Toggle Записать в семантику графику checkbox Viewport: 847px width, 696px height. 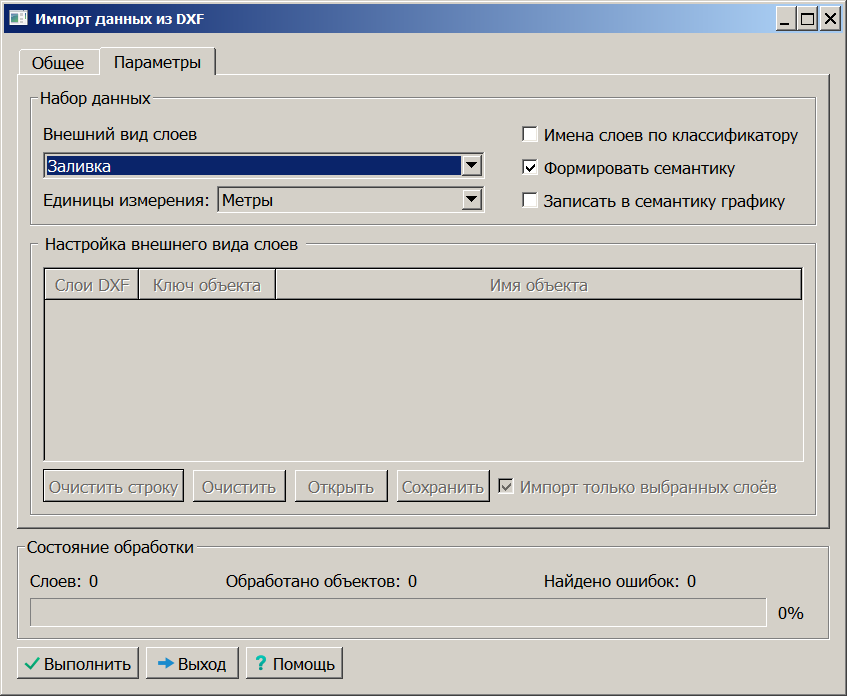(x=530, y=201)
